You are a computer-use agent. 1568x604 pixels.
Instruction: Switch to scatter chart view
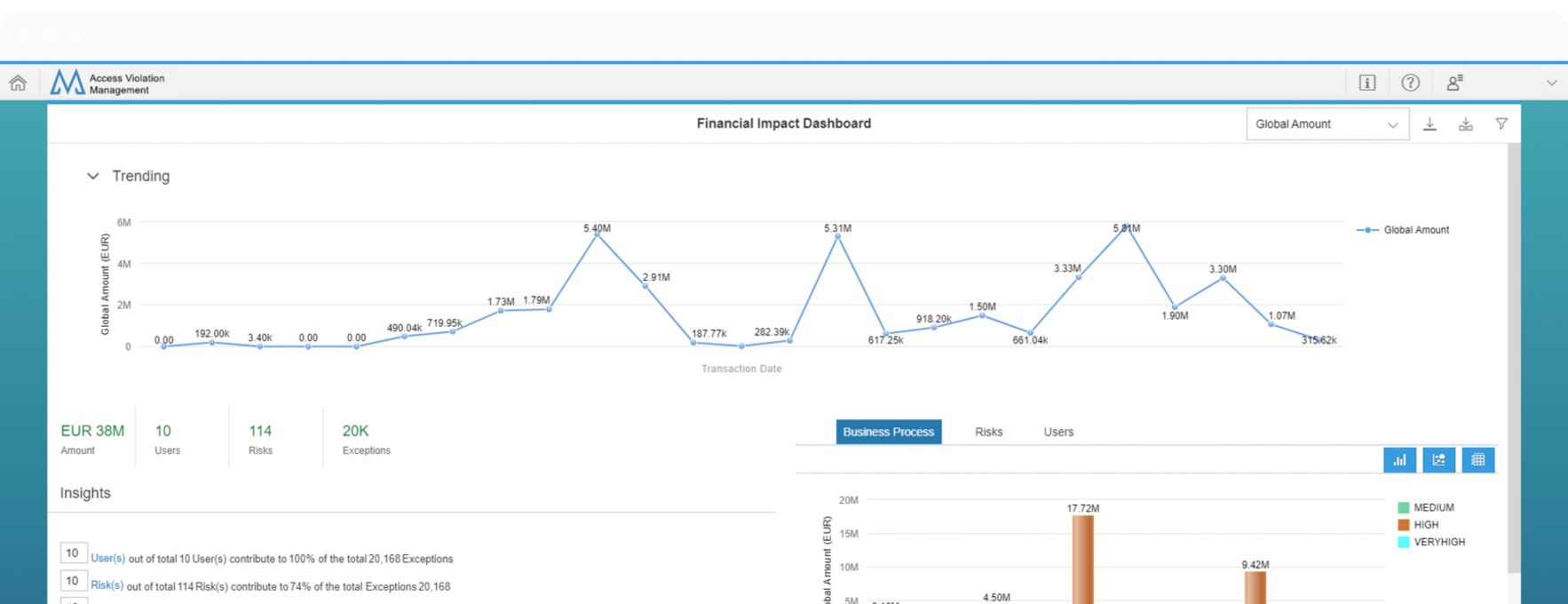(1438, 459)
